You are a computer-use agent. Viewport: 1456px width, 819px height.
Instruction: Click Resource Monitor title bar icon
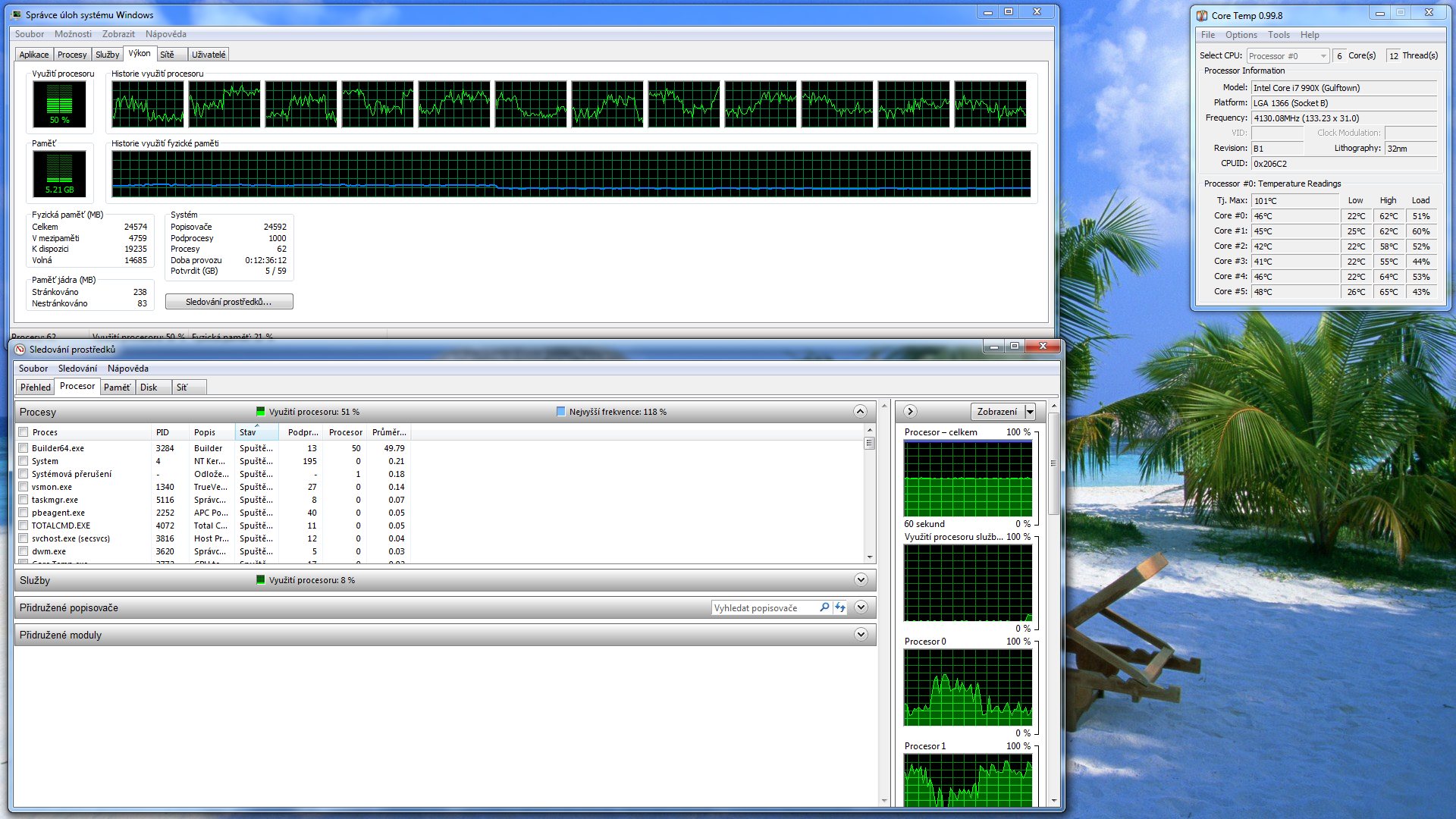coord(20,349)
